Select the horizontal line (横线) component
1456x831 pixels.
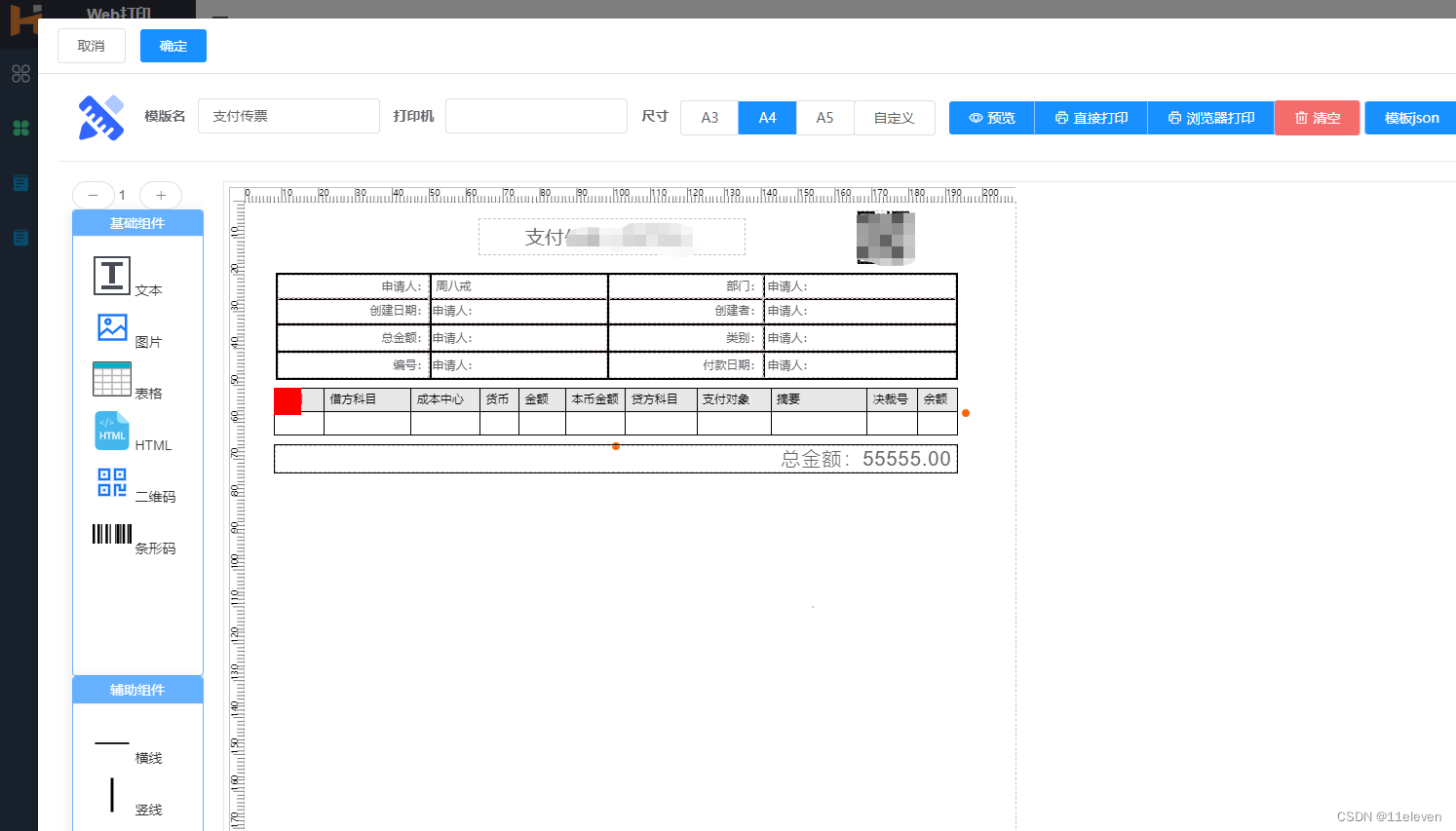coord(112,744)
